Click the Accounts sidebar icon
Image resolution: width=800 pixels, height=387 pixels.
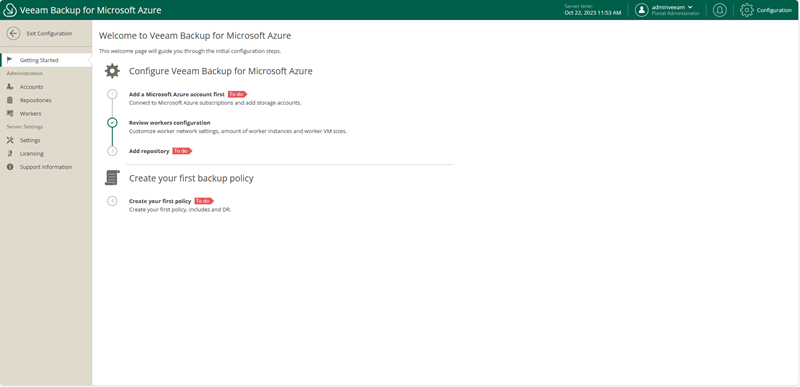[x=10, y=87]
